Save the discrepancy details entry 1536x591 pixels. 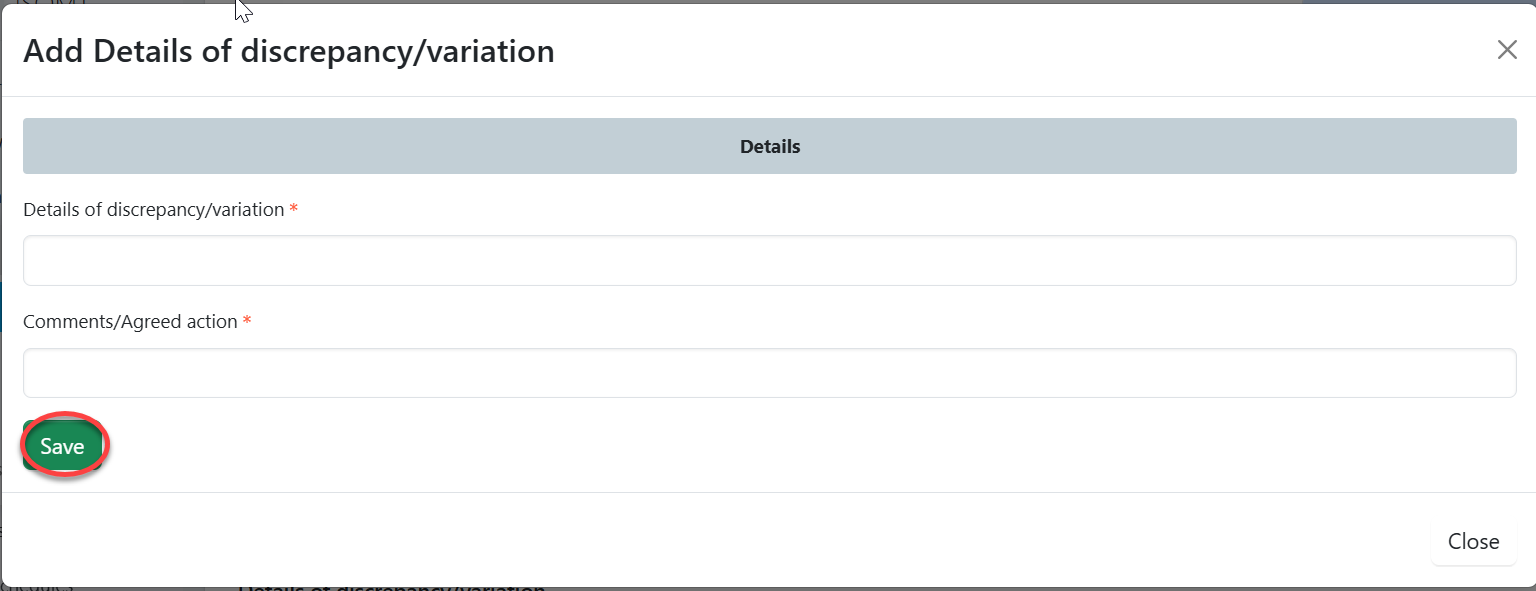[x=62, y=447]
